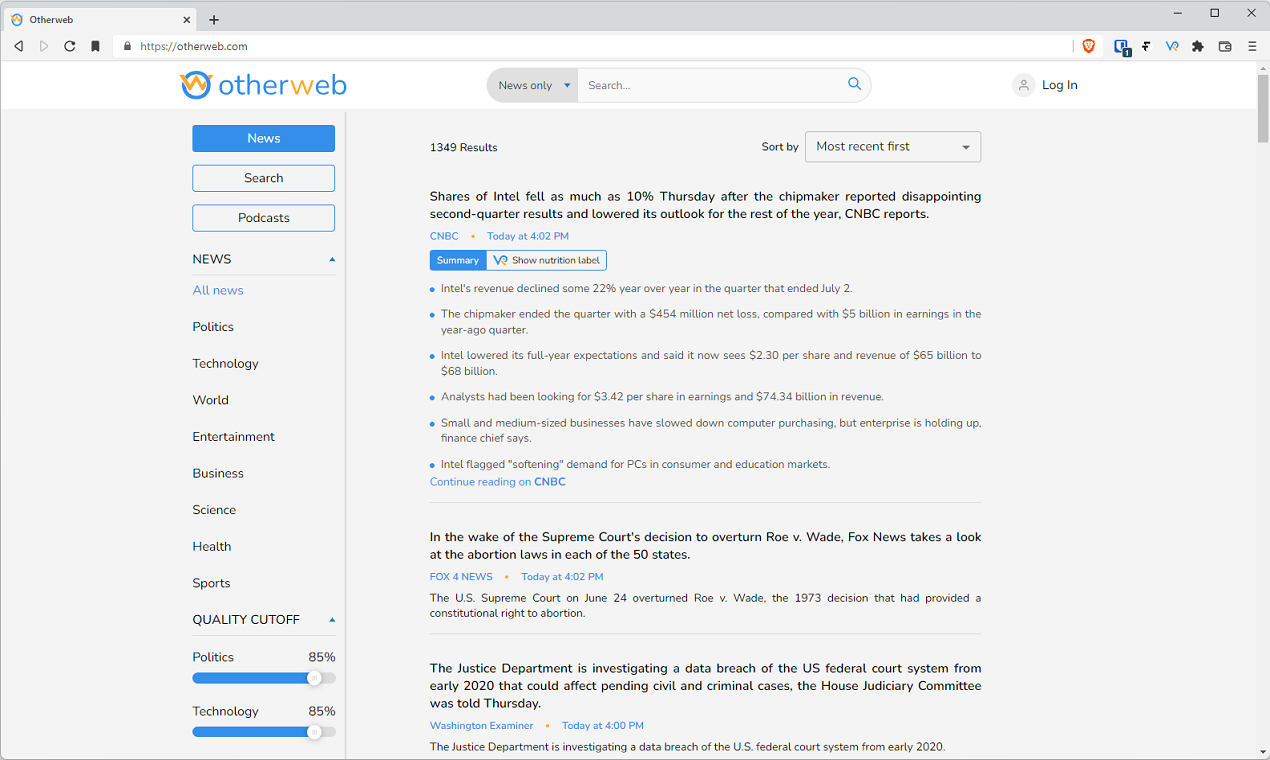Select the World category

[211, 400]
